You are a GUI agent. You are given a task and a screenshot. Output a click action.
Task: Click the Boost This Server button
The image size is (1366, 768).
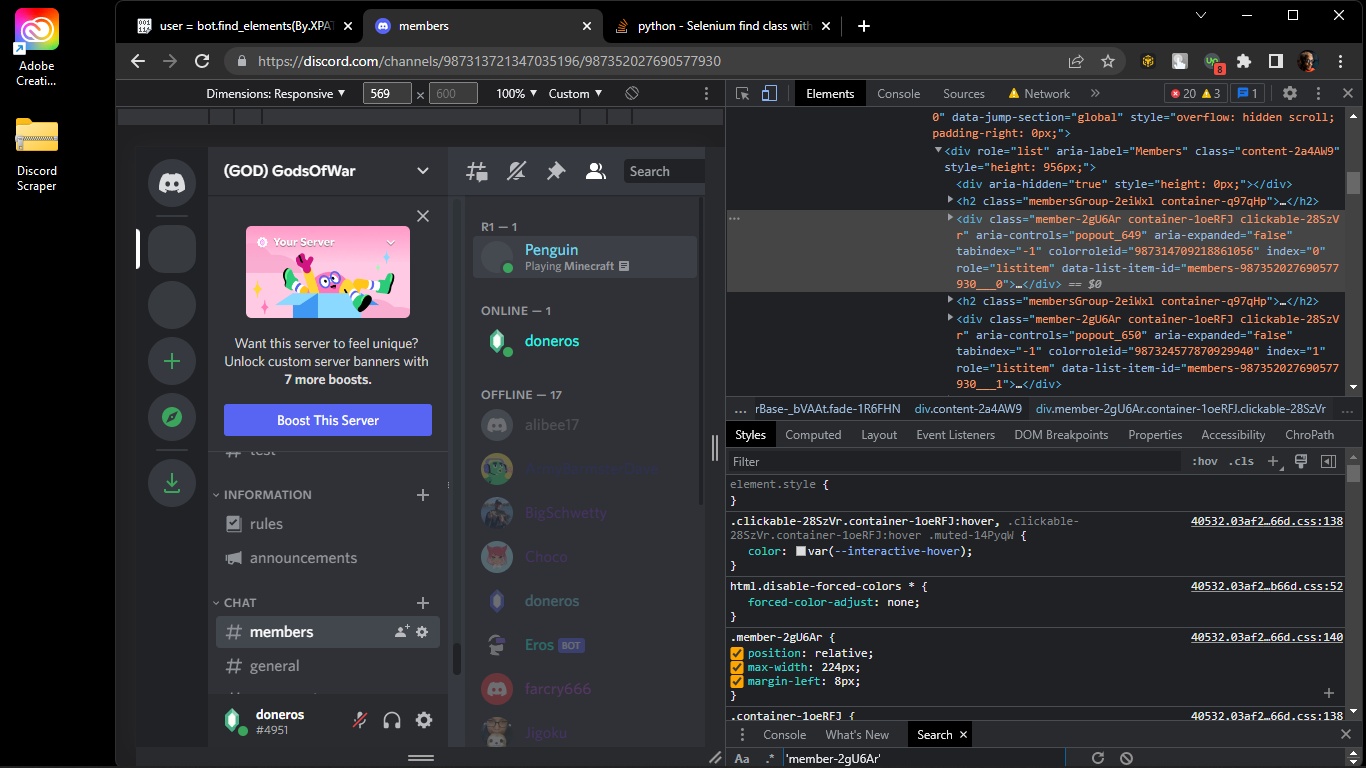pyautogui.click(x=328, y=420)
